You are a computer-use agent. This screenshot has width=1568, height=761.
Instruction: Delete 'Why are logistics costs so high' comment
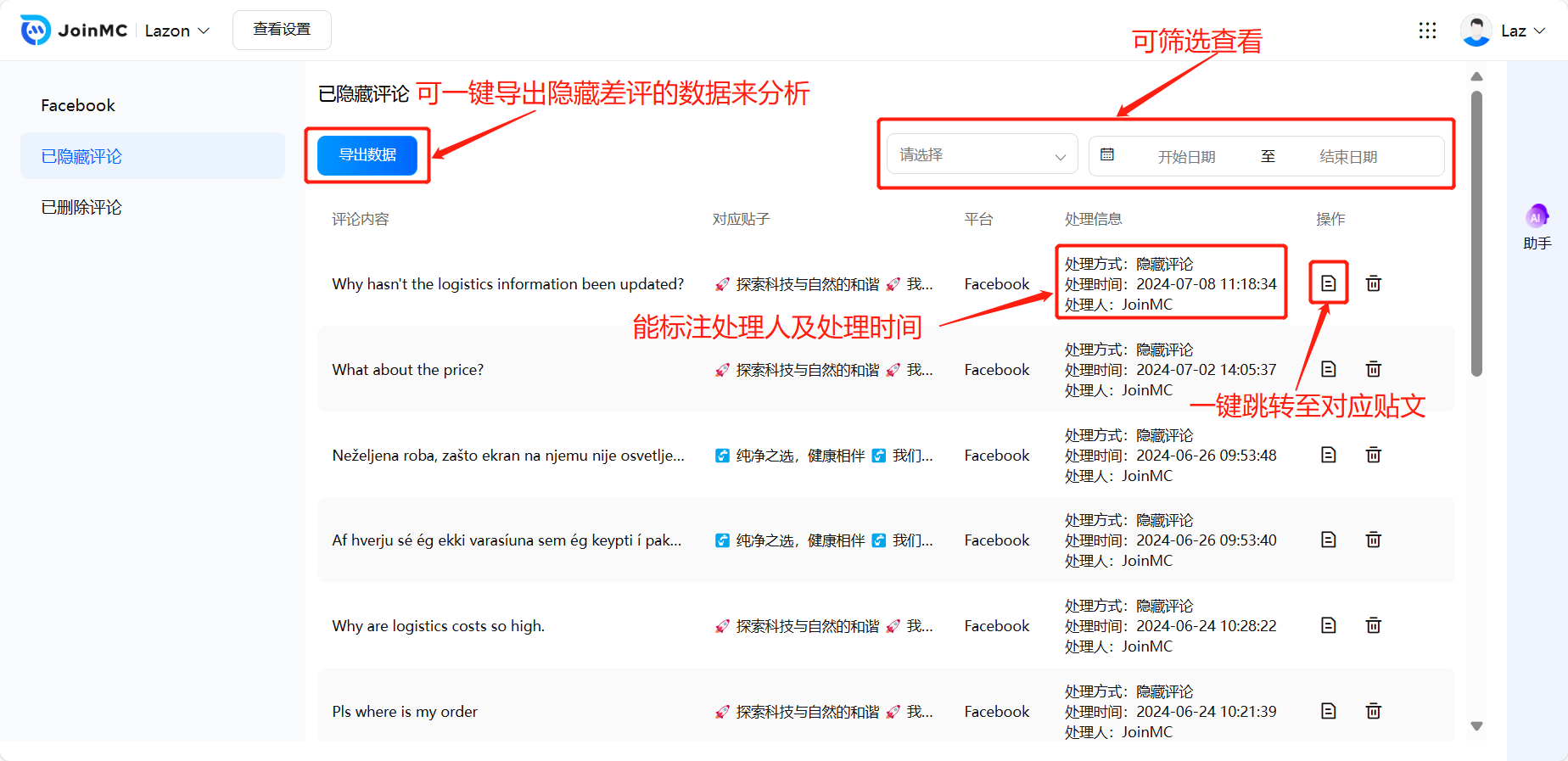[1373, 625]
